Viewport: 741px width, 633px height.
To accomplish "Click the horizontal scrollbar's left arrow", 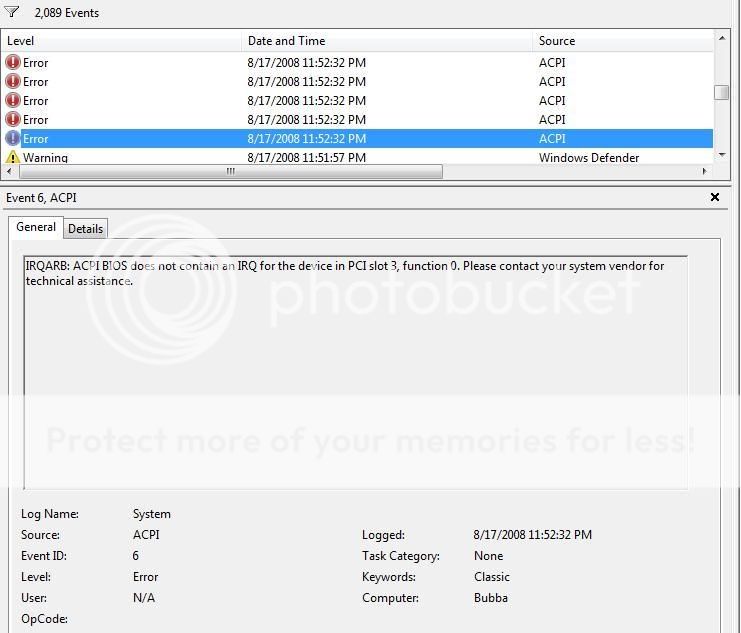I will 8,172.
